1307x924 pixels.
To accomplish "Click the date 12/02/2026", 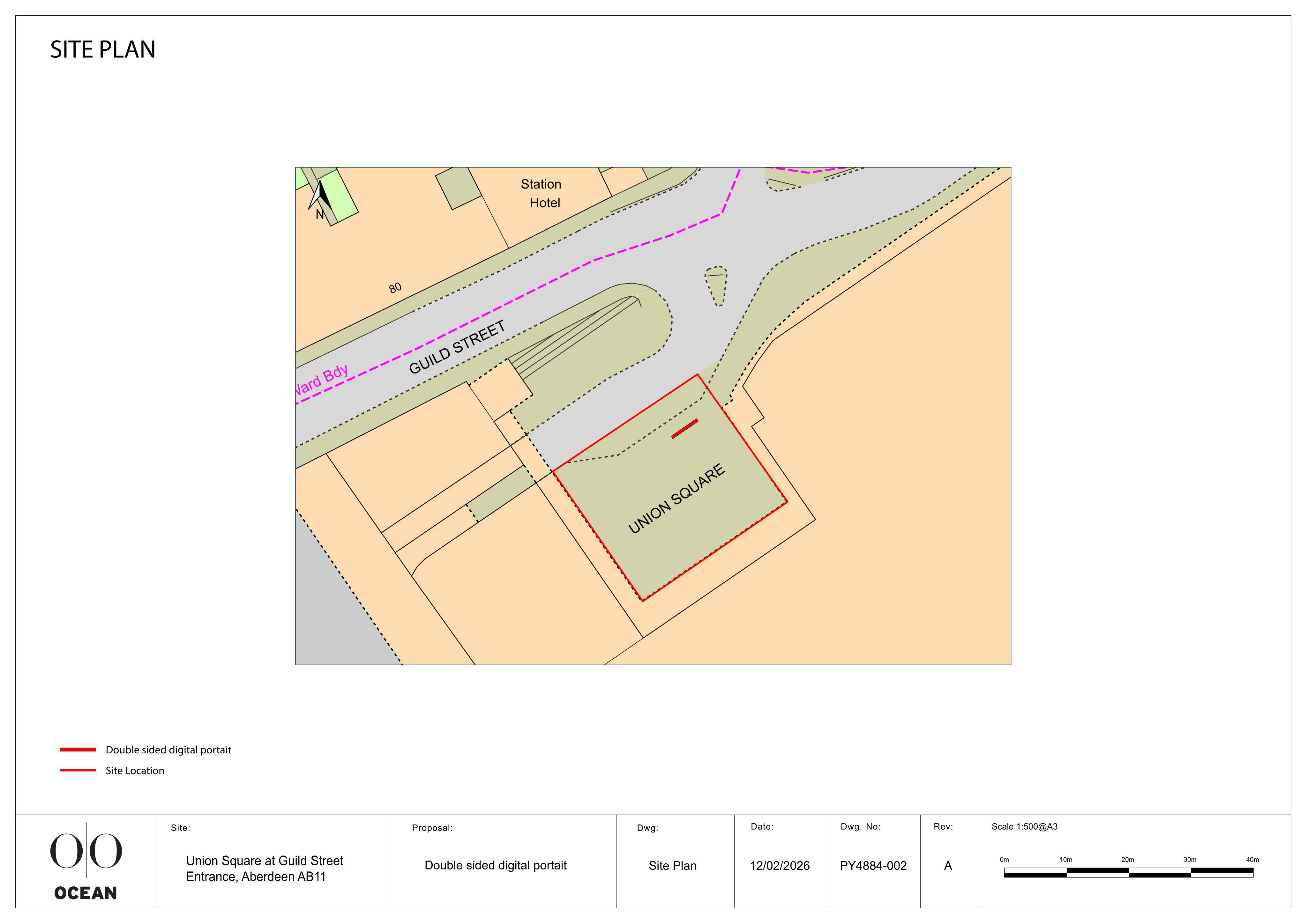I will [x=780, y=866].
